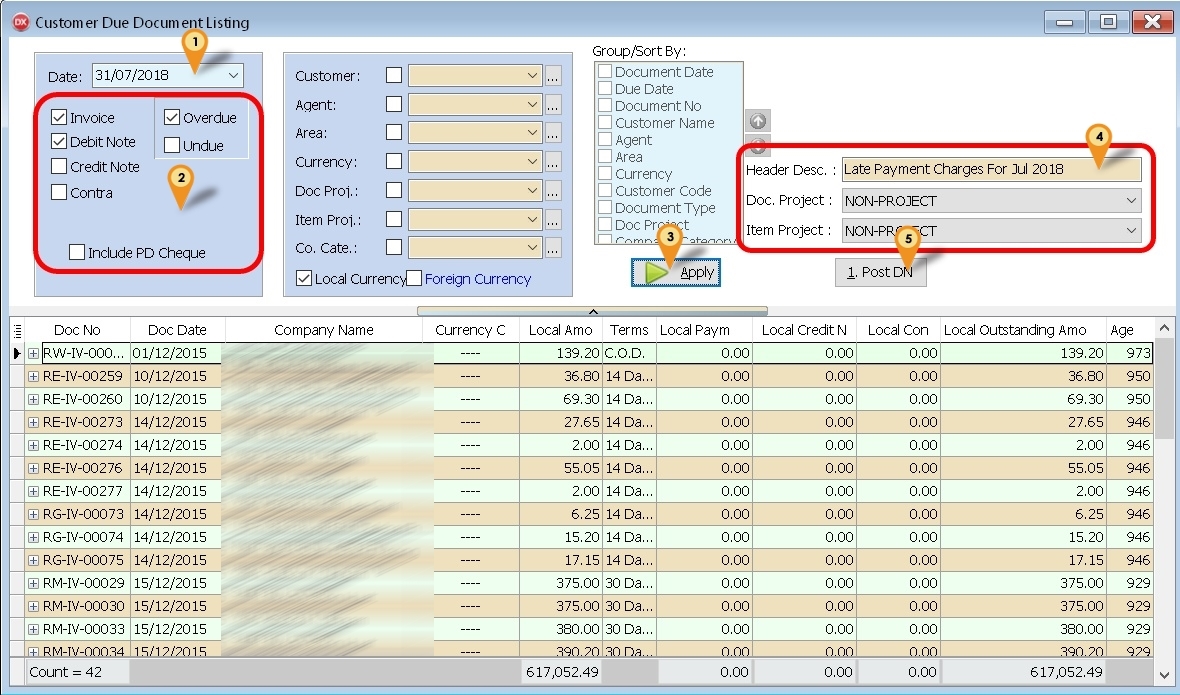Collapse the filter panel chevron bar

(x=592, y=311)
